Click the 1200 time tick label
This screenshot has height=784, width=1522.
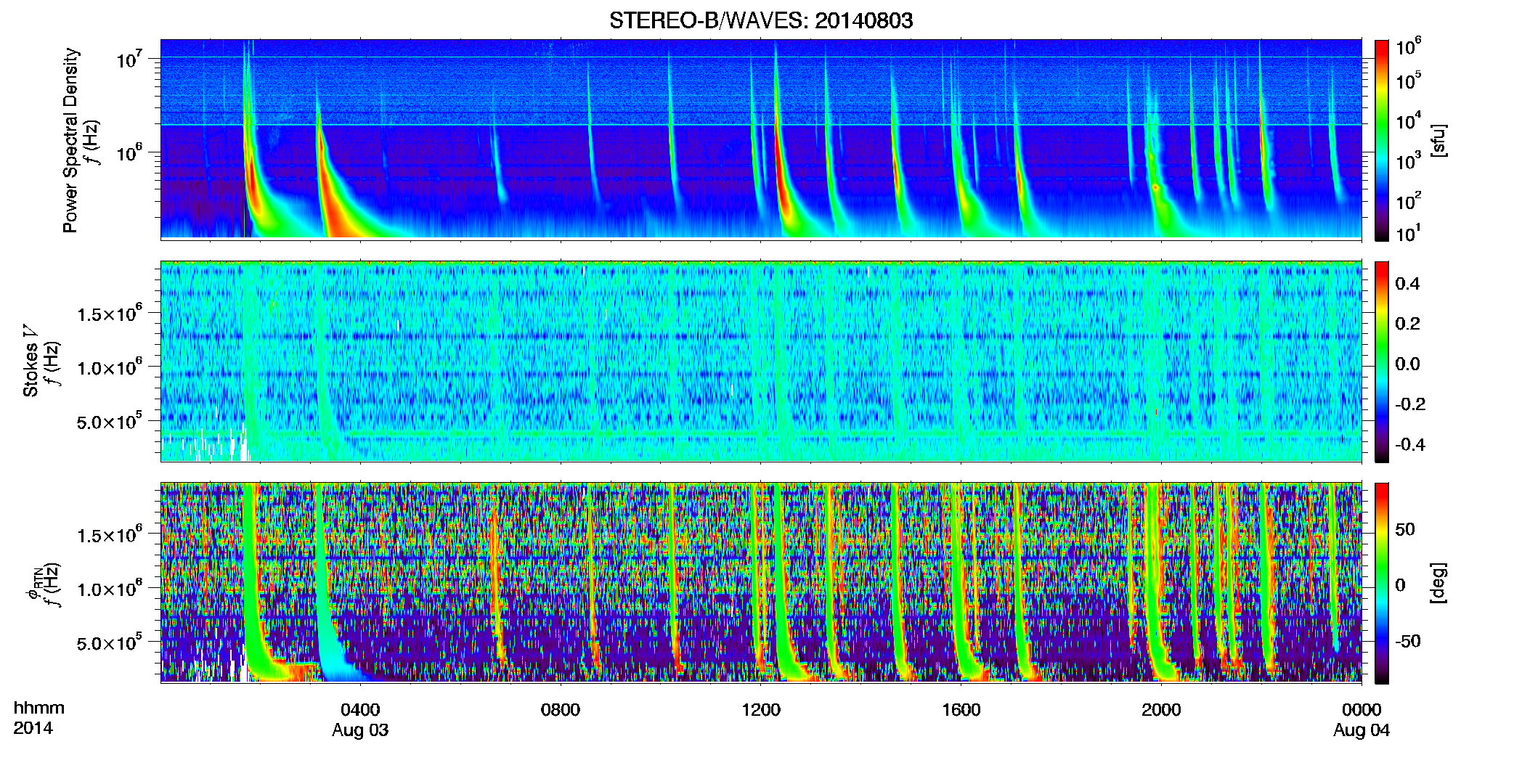point(761,709)
